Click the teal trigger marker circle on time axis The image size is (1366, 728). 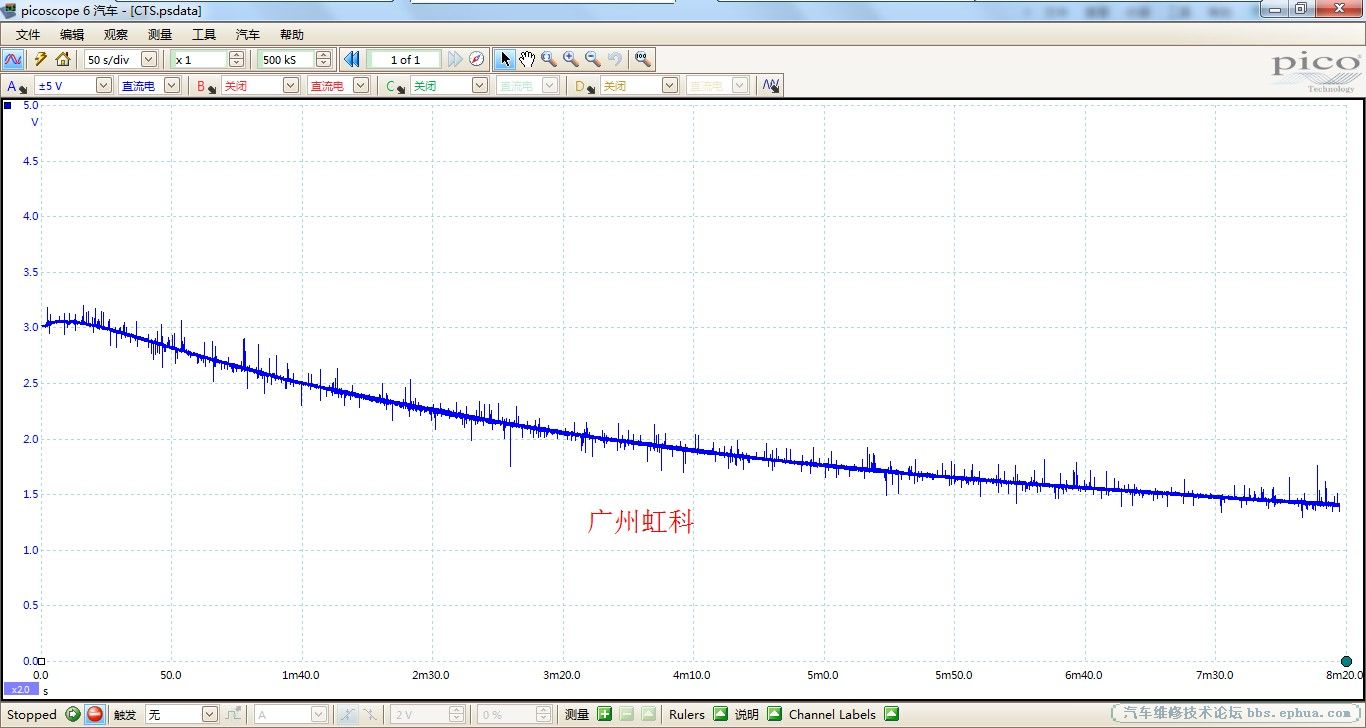click(1346, 661)
